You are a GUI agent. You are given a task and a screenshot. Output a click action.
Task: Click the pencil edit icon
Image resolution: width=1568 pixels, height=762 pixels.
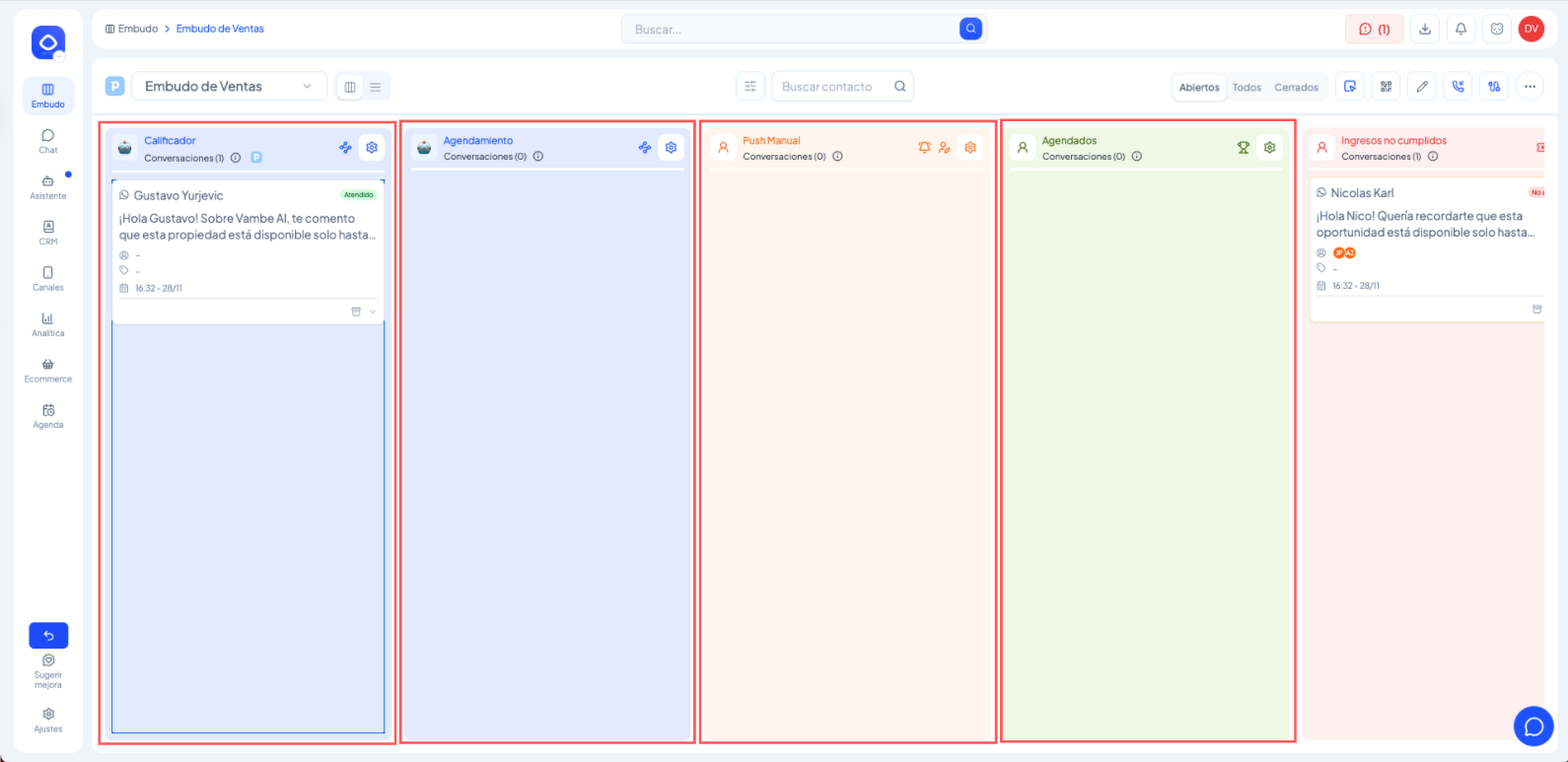tap(1422, 87)
